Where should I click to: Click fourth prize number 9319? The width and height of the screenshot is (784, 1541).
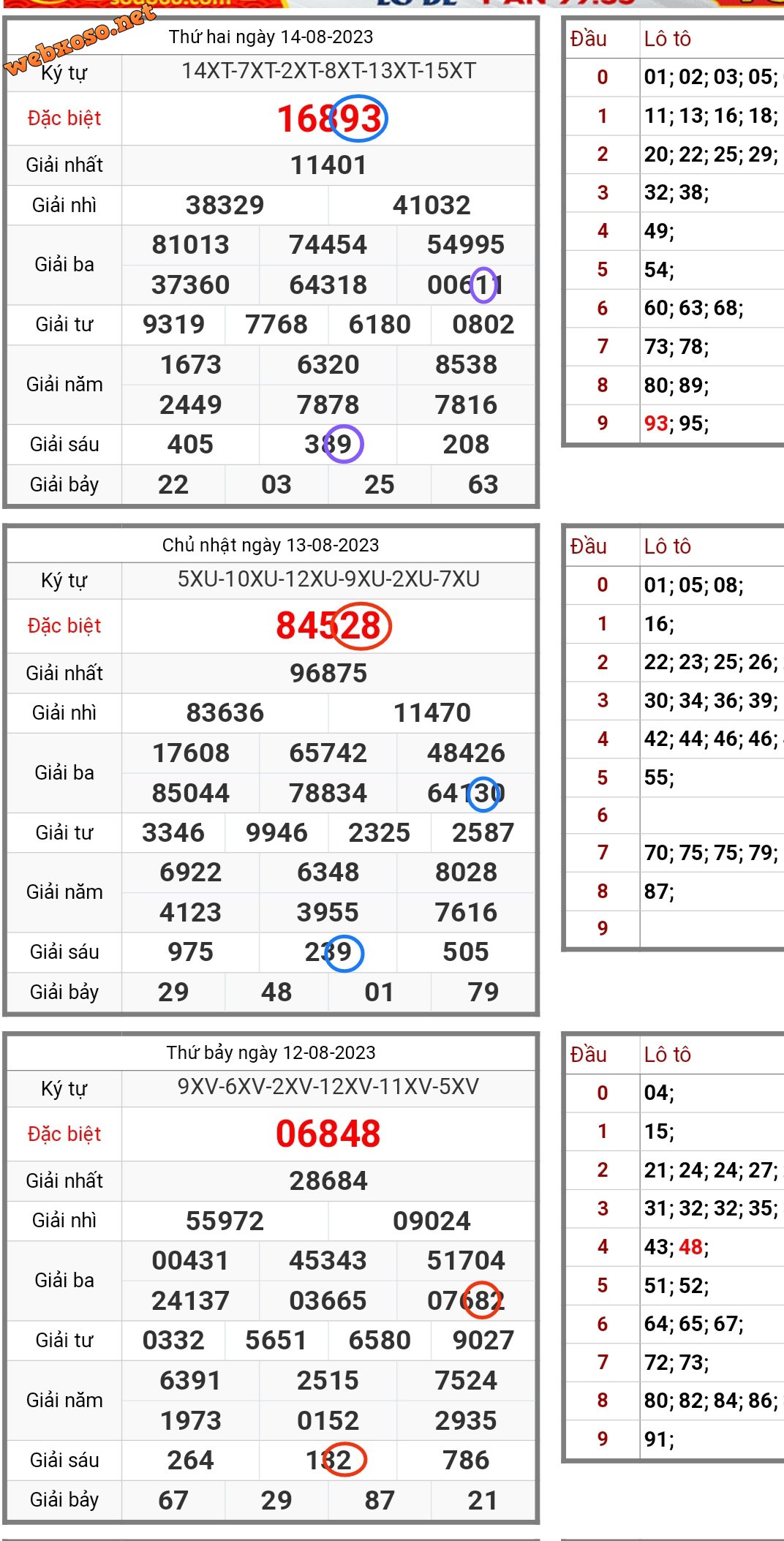[x=173, y=325]
